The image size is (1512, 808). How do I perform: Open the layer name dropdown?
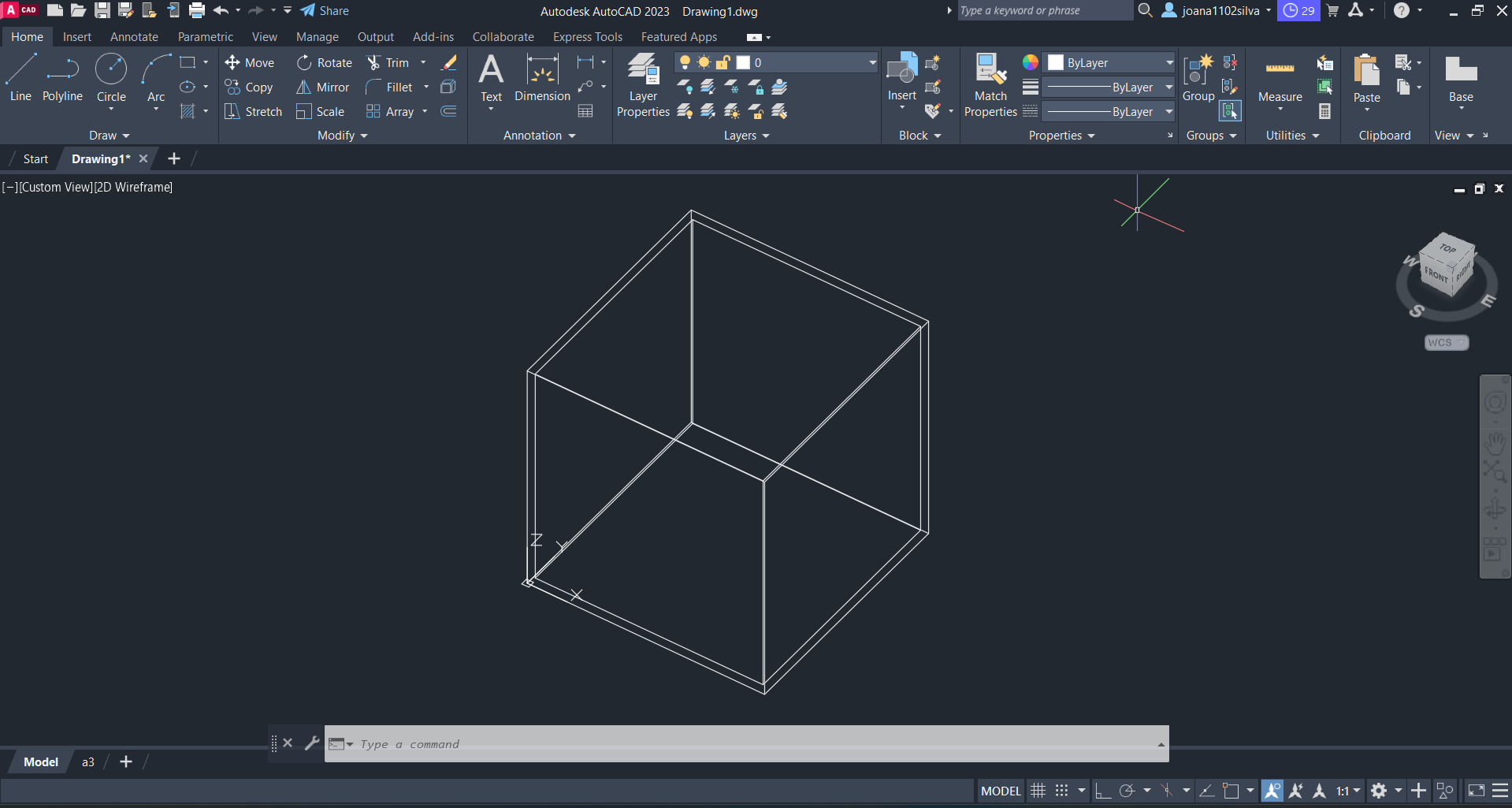872,63
